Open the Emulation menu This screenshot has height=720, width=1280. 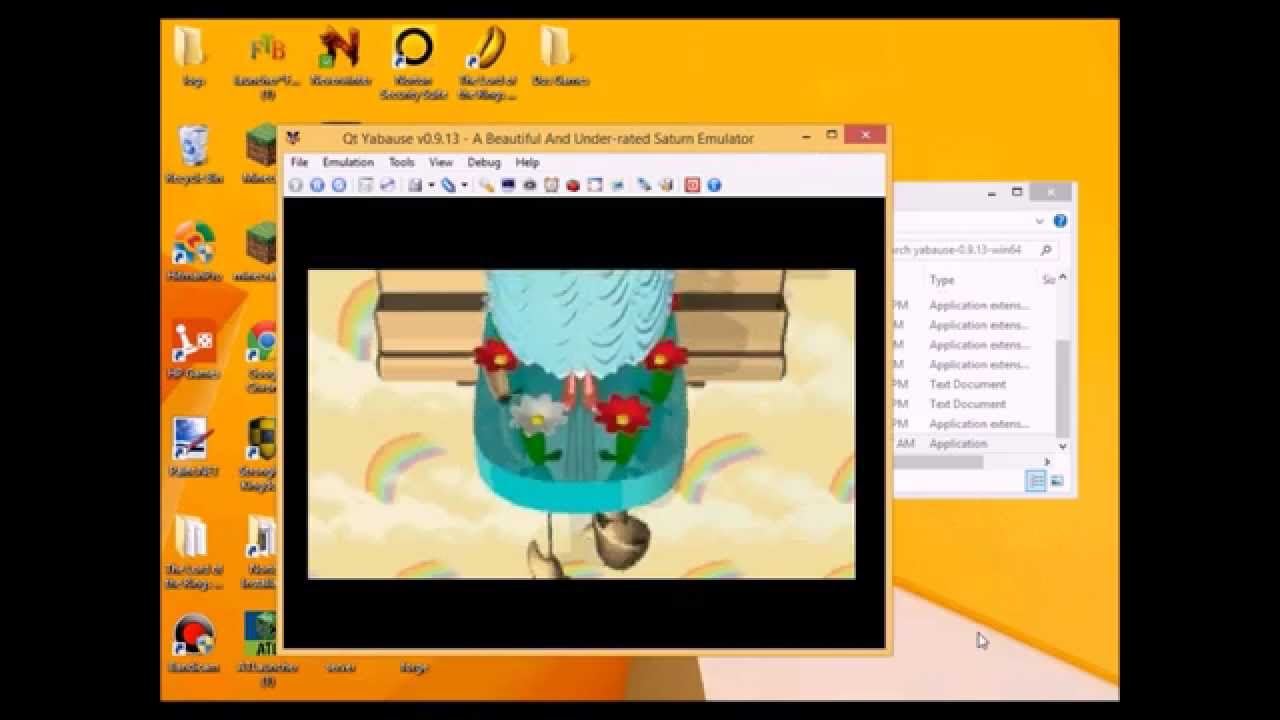[x=348, y=162]
